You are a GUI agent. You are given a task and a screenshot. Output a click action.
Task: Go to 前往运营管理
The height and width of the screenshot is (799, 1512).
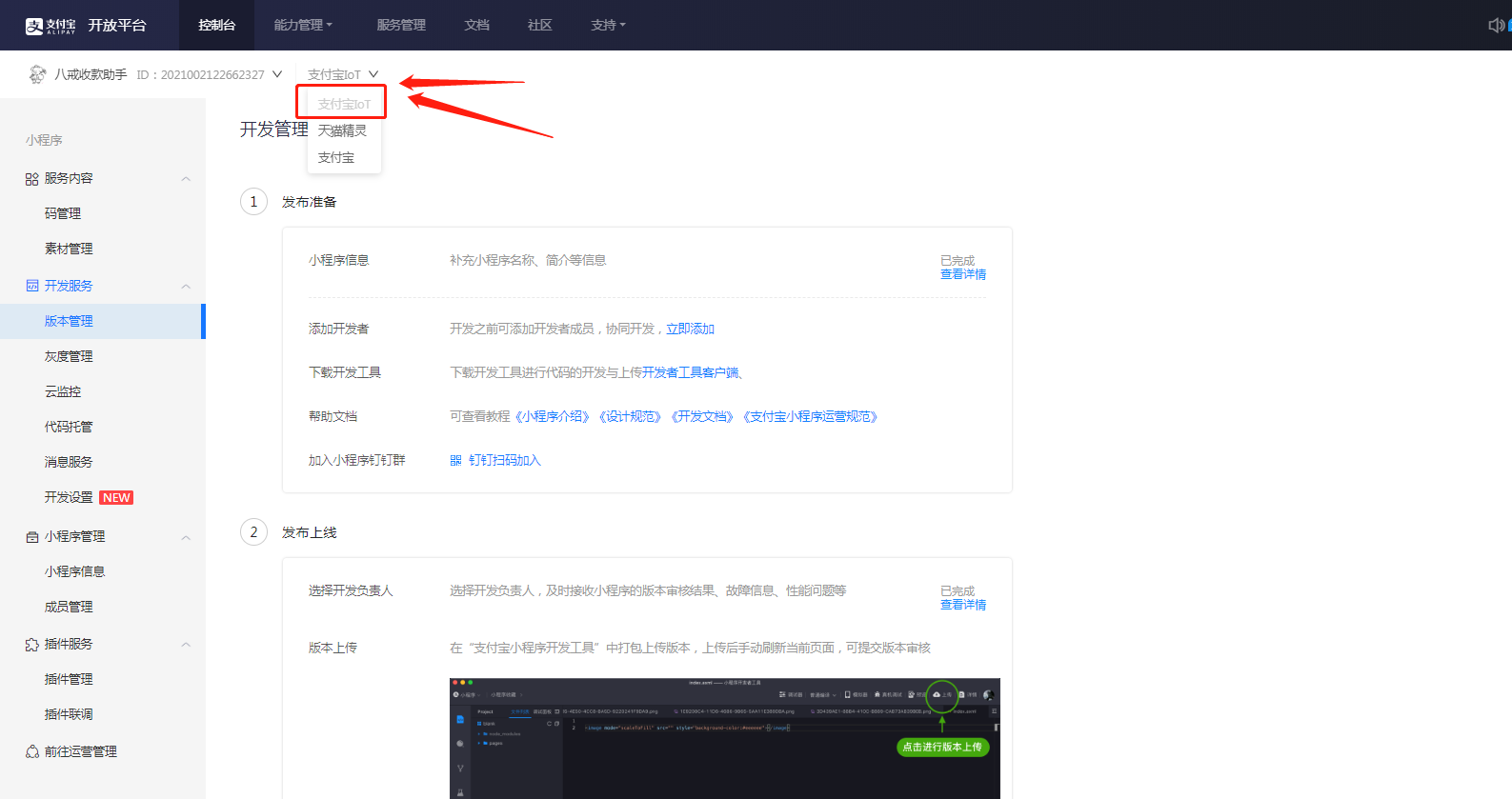[80, 752]
